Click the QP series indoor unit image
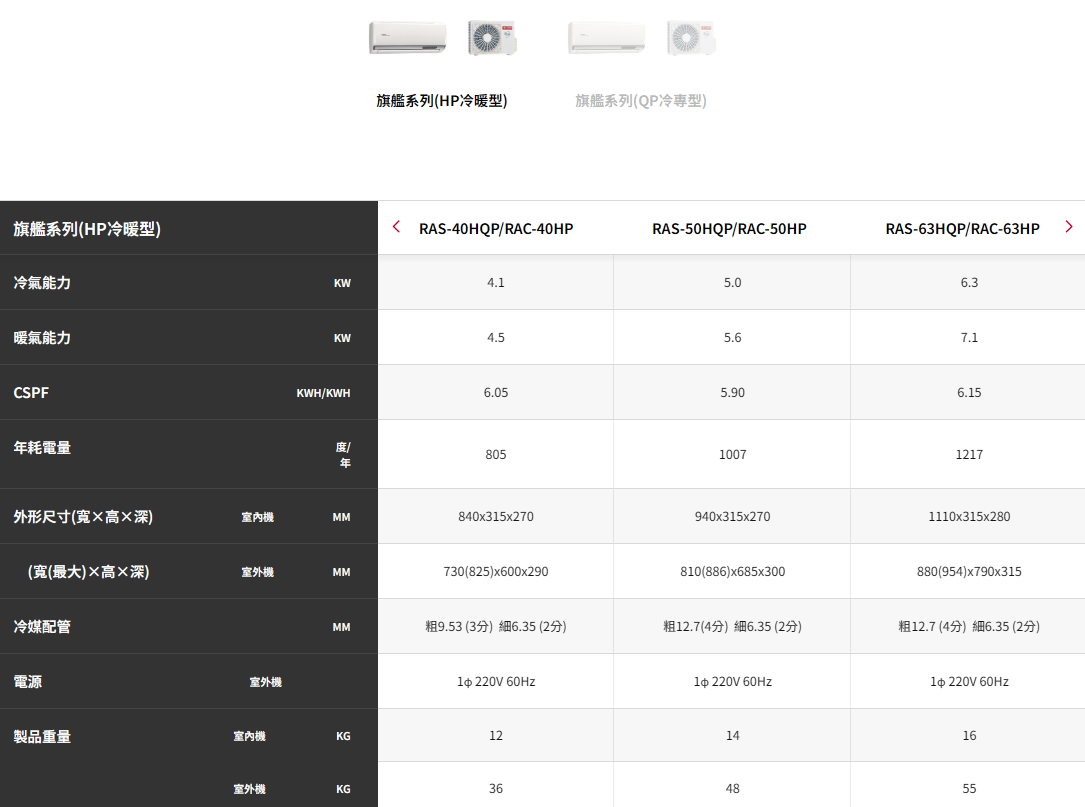 [607, 38]
